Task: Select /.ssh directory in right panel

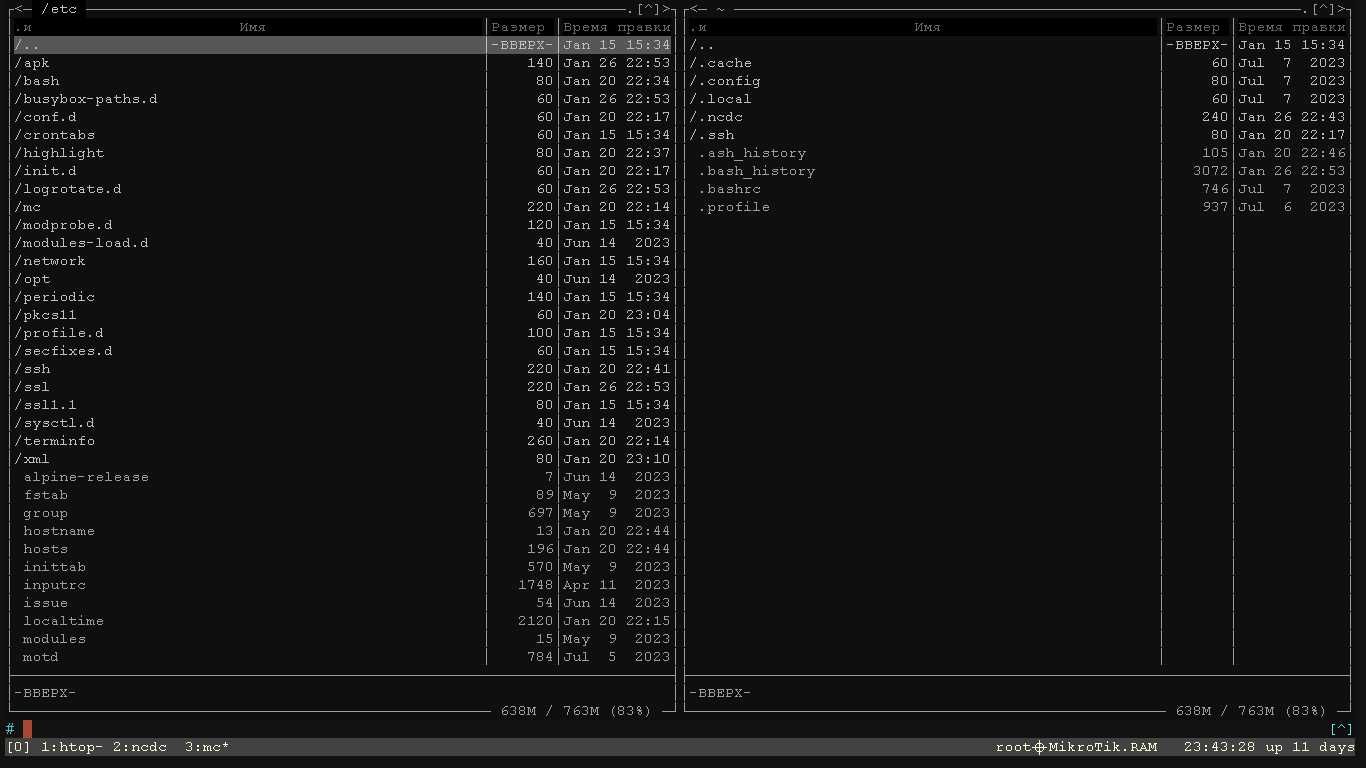Action: [x=1018, y=135]
